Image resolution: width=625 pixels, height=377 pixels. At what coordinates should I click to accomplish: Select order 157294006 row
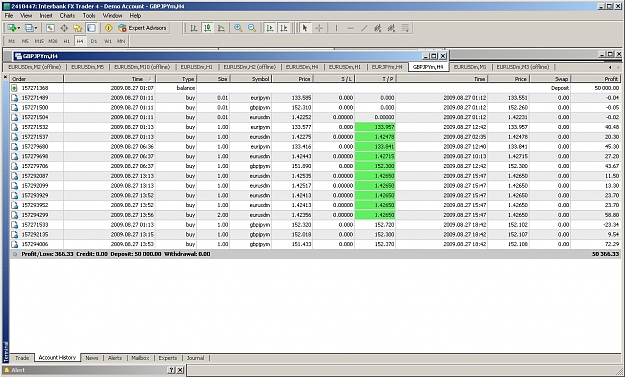click(x=315, y=244)
